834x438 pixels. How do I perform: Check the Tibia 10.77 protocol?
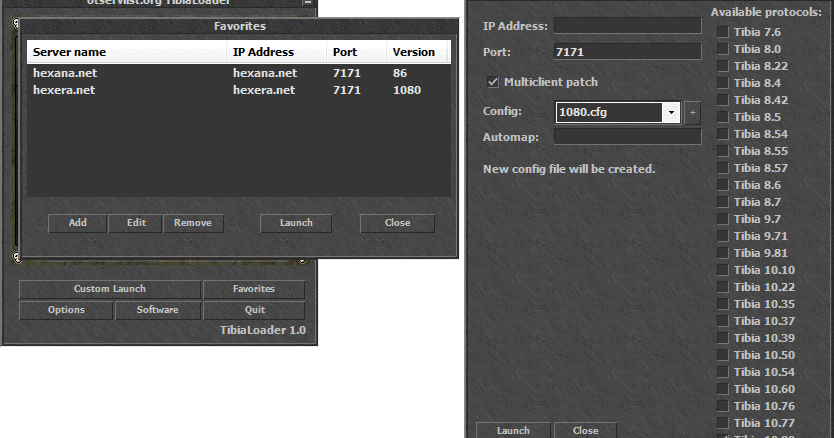point(722,423)
